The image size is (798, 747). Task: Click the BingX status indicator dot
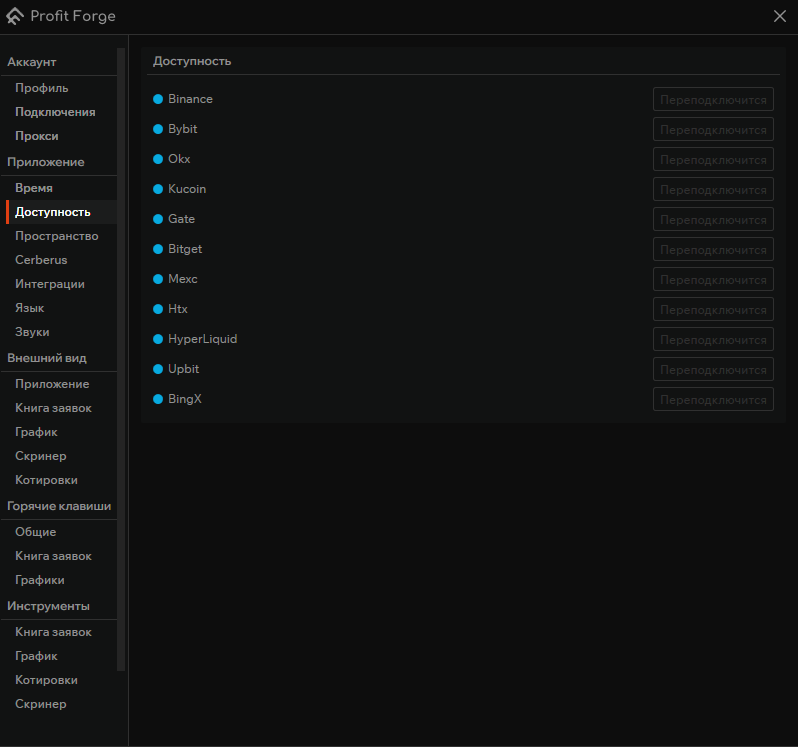pos(158,399)
